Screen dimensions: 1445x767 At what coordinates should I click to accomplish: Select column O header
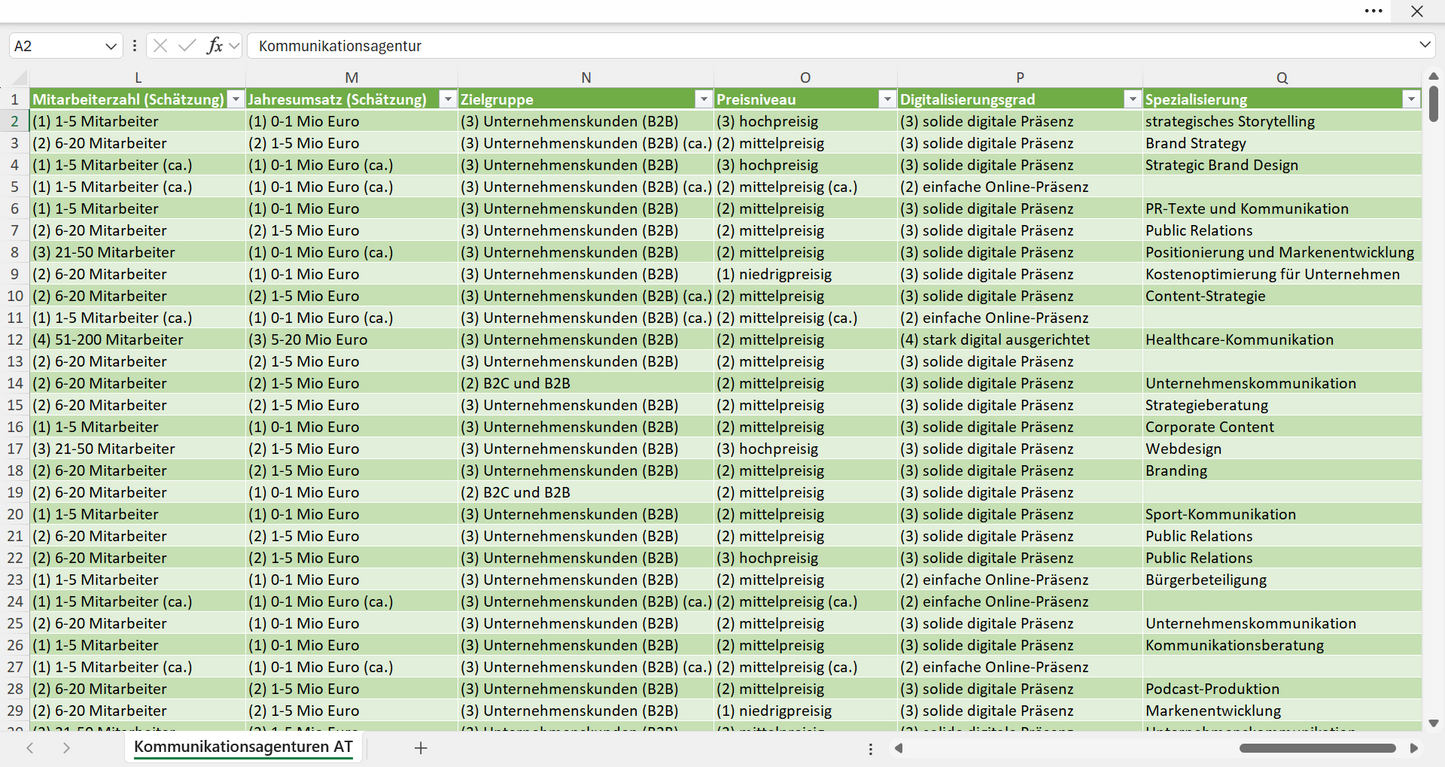(806, 77)
